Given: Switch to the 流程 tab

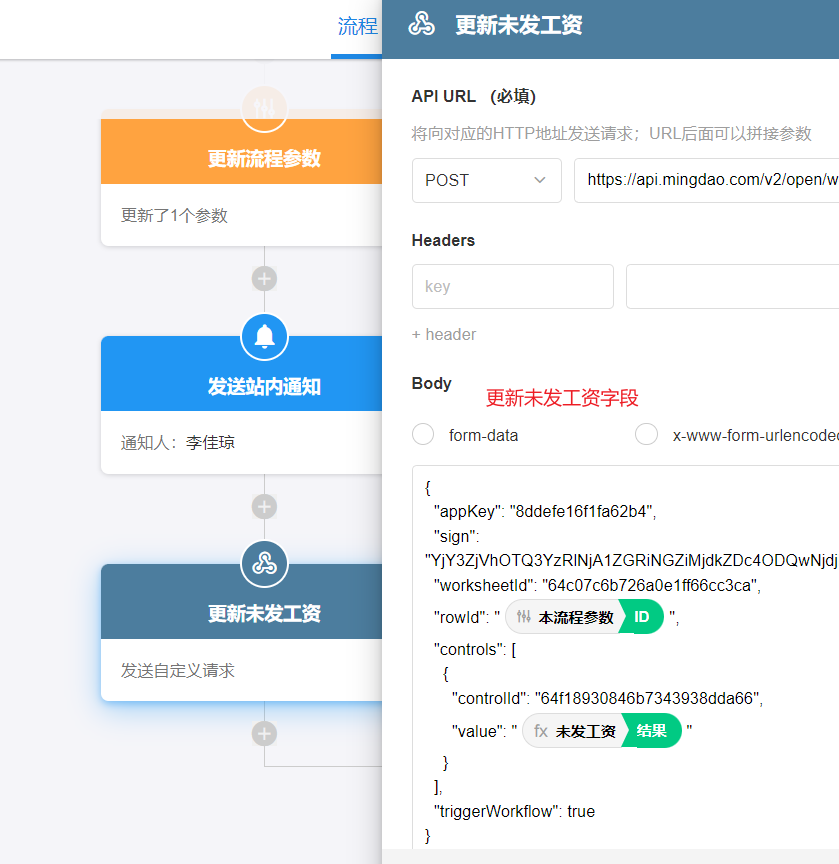Looking at the screenshot, I should click(x=357, y=27).
